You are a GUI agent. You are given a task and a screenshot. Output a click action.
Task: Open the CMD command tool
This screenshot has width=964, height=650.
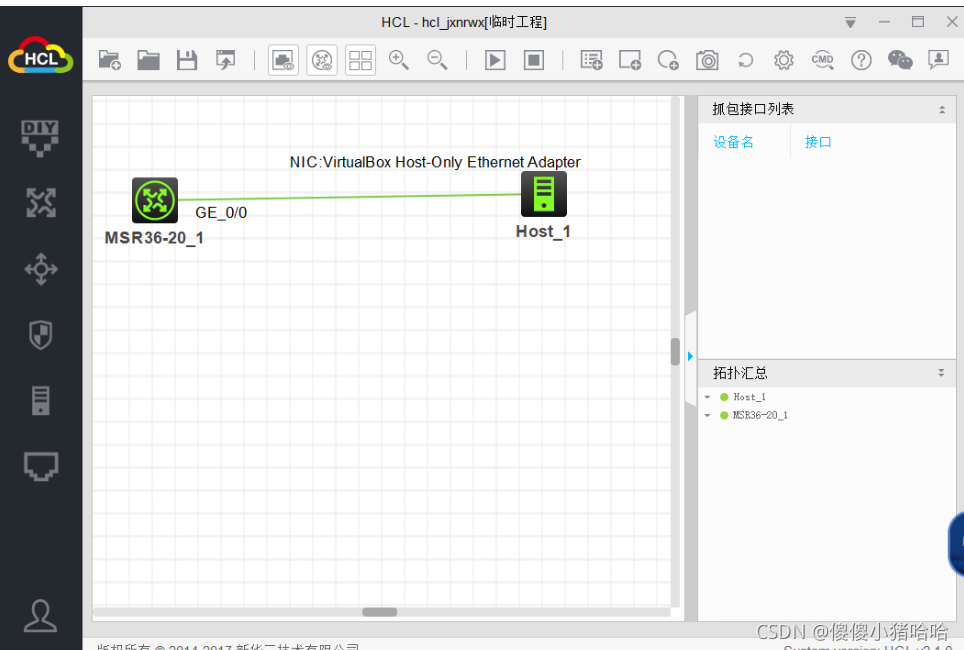click(x=823, y=60)
